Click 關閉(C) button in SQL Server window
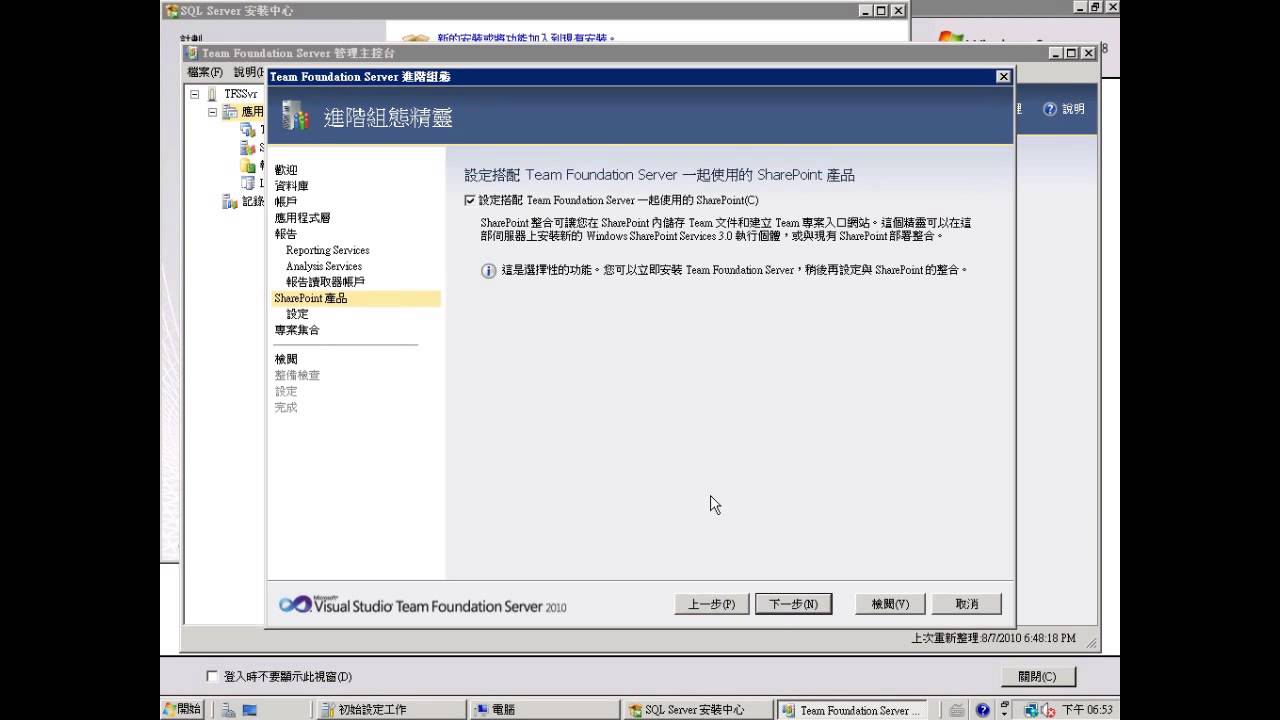The height and width of the screenshot is (720, 1280). pos(1037,677)
